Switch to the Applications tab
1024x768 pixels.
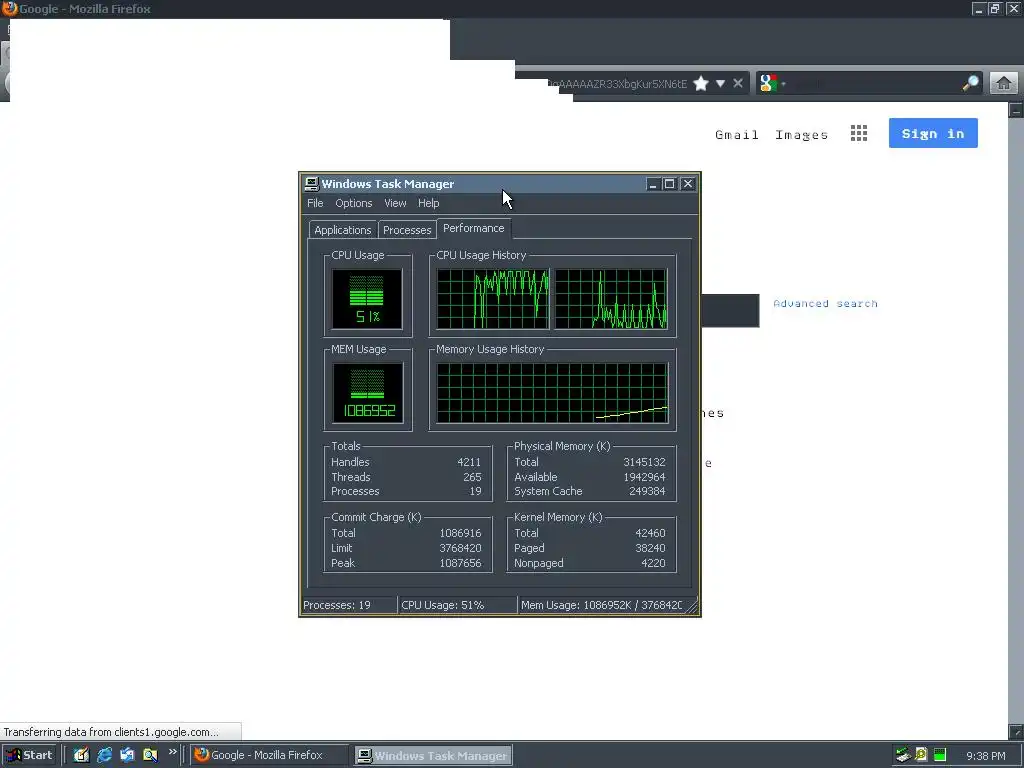coord(342,230)
